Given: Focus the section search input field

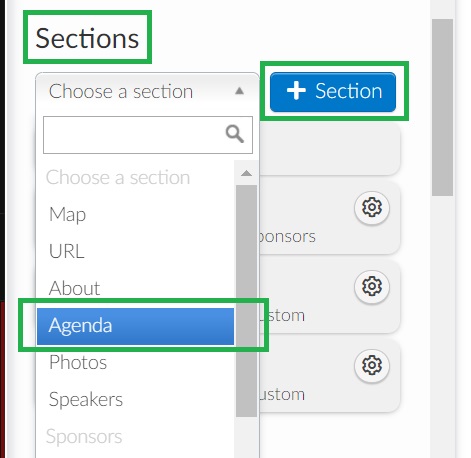Looking at the screenshot, I should coord(148,135).
